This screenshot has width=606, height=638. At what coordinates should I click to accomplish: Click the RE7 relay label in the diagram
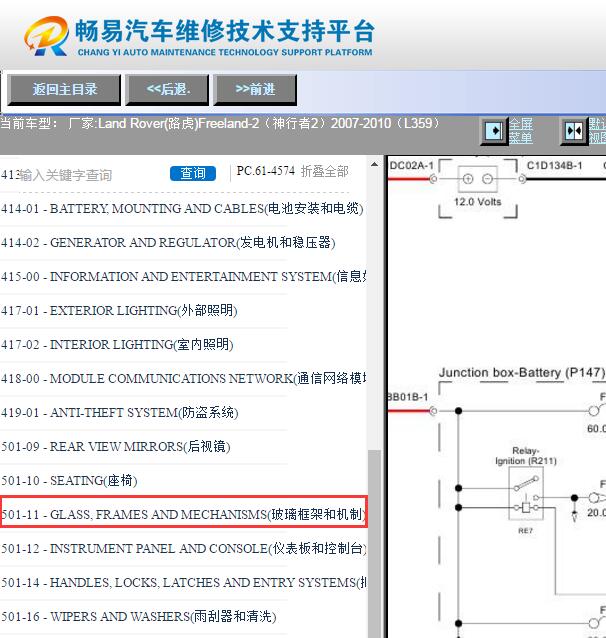pos(525,531)
